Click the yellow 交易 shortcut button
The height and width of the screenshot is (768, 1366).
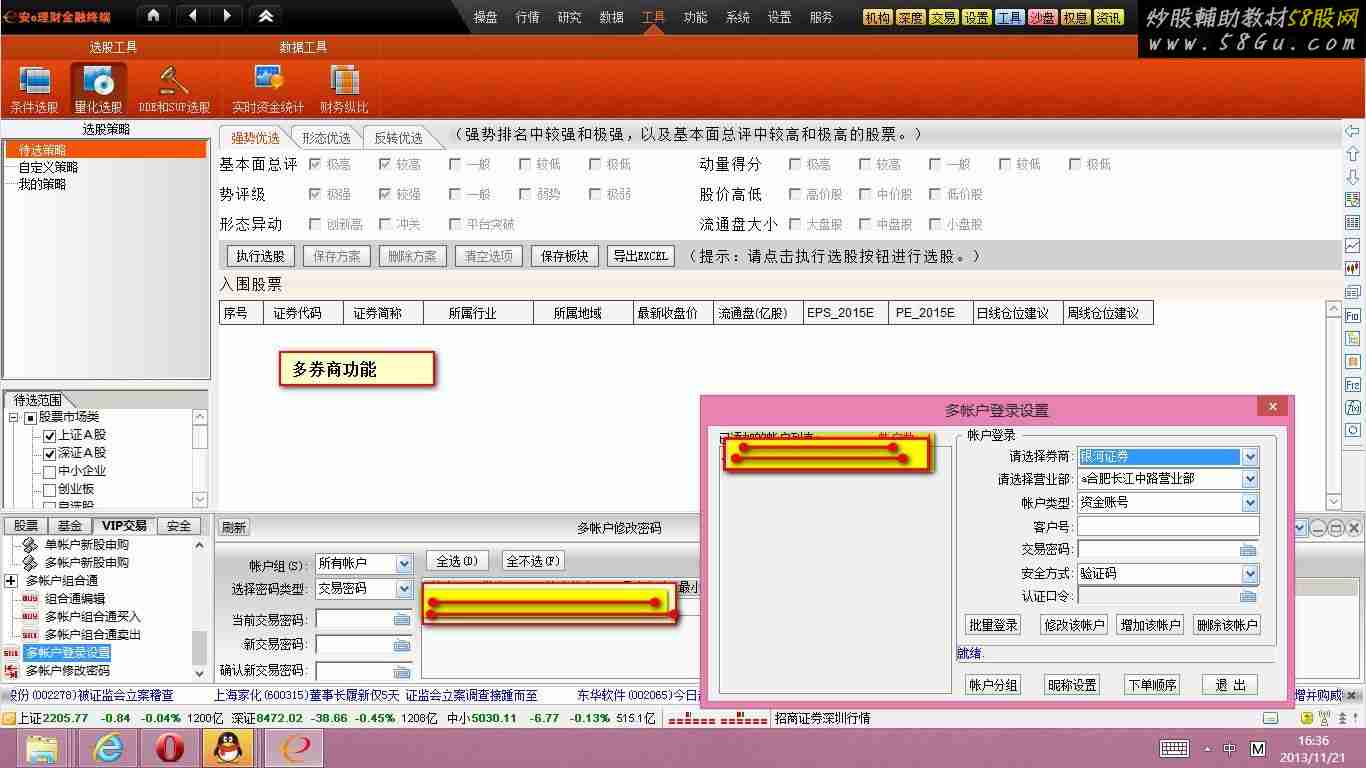point(943,17)
